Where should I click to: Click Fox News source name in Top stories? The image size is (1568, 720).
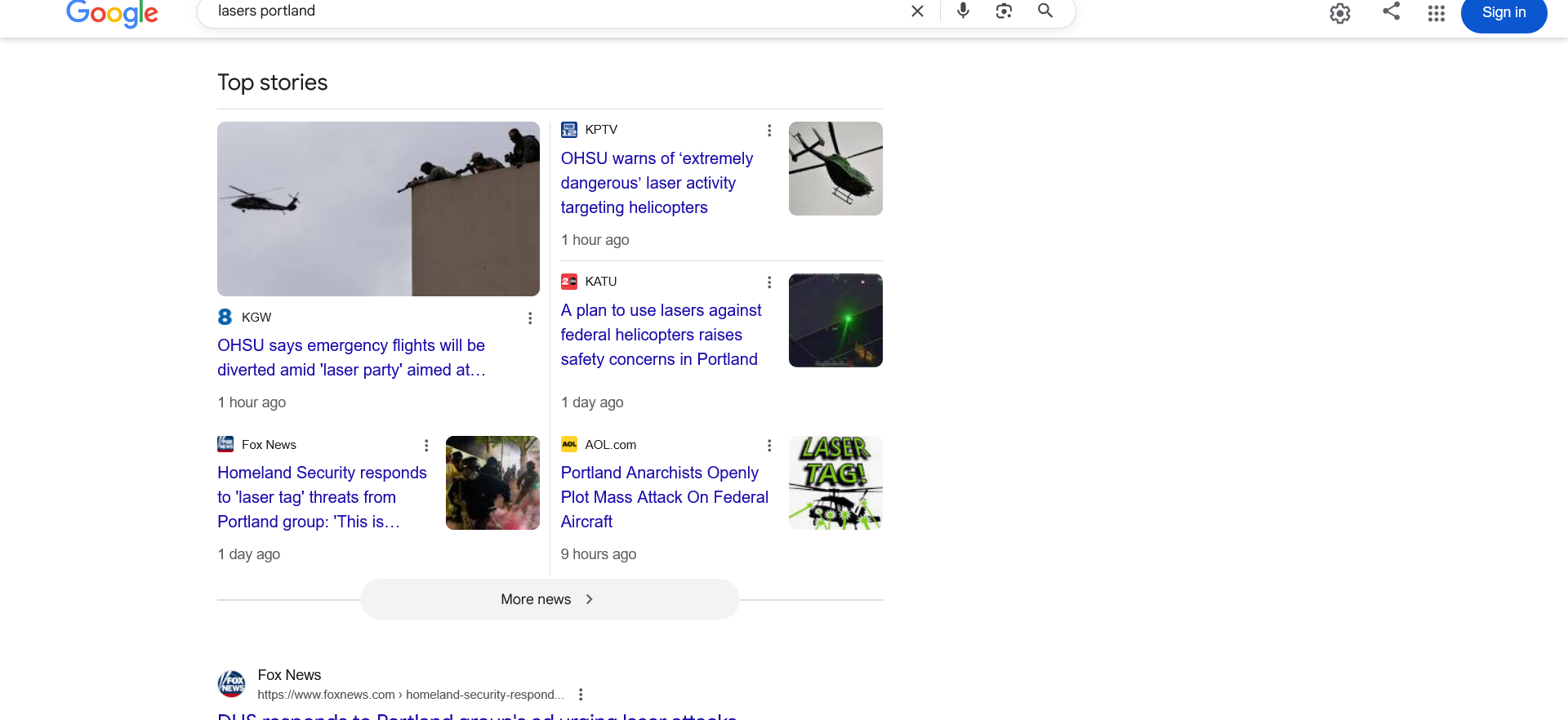[x=269, y=445]
